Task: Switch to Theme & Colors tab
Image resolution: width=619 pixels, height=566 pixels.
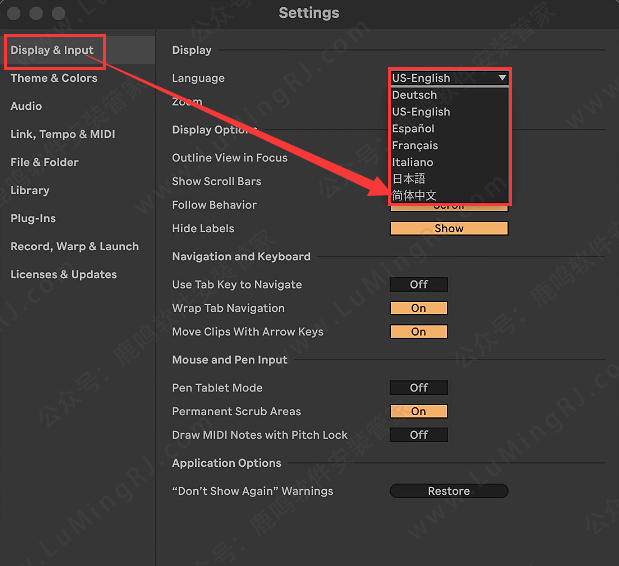Action: 54,78
